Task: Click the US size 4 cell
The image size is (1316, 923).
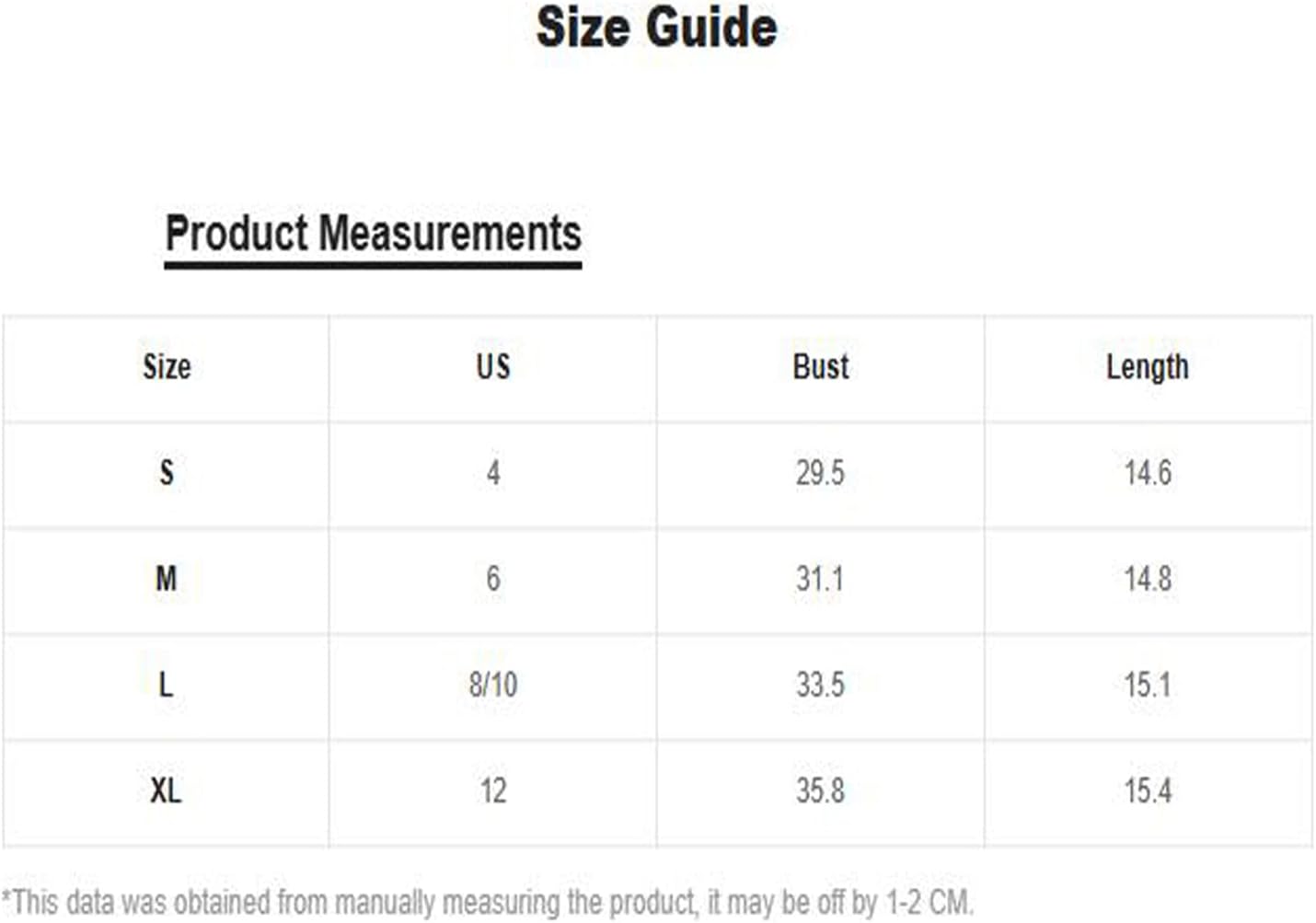Action: pyautogui.click(x=493, y=473)
